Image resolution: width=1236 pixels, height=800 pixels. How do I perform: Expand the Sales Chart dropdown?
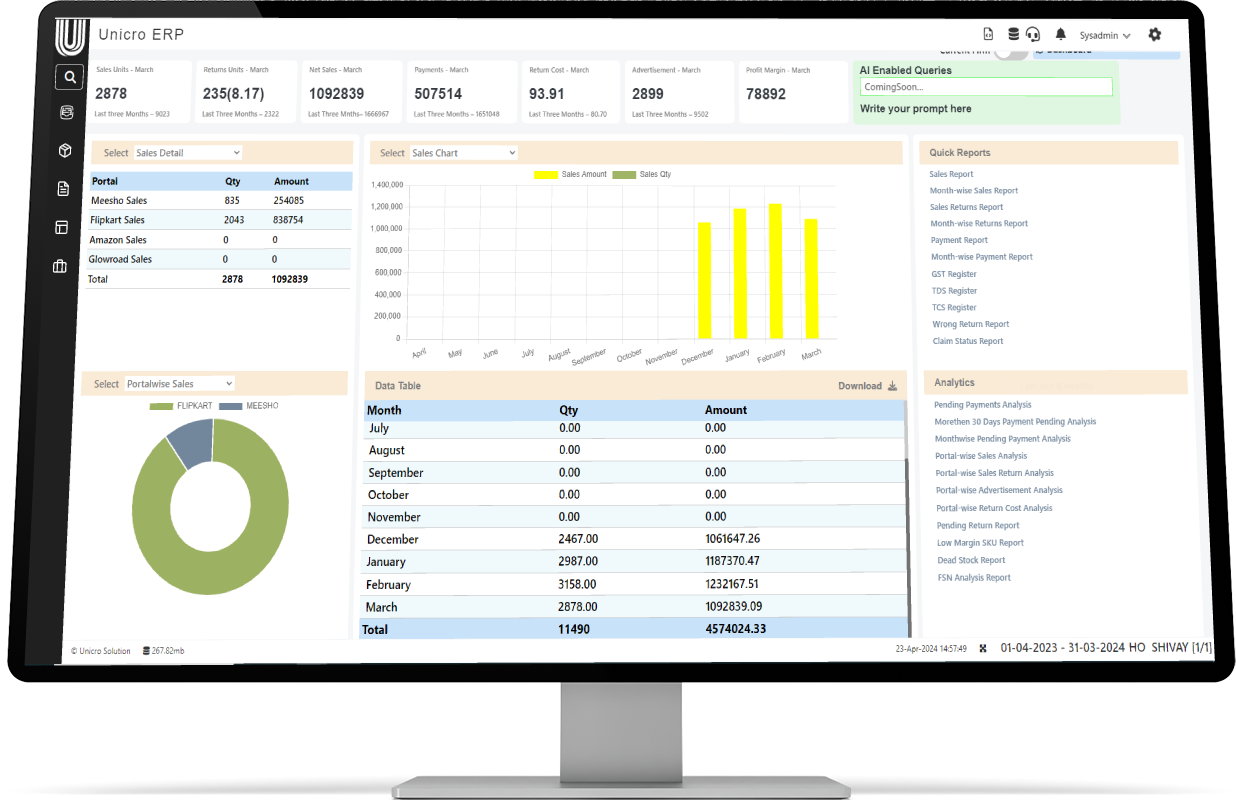point(463,153)
